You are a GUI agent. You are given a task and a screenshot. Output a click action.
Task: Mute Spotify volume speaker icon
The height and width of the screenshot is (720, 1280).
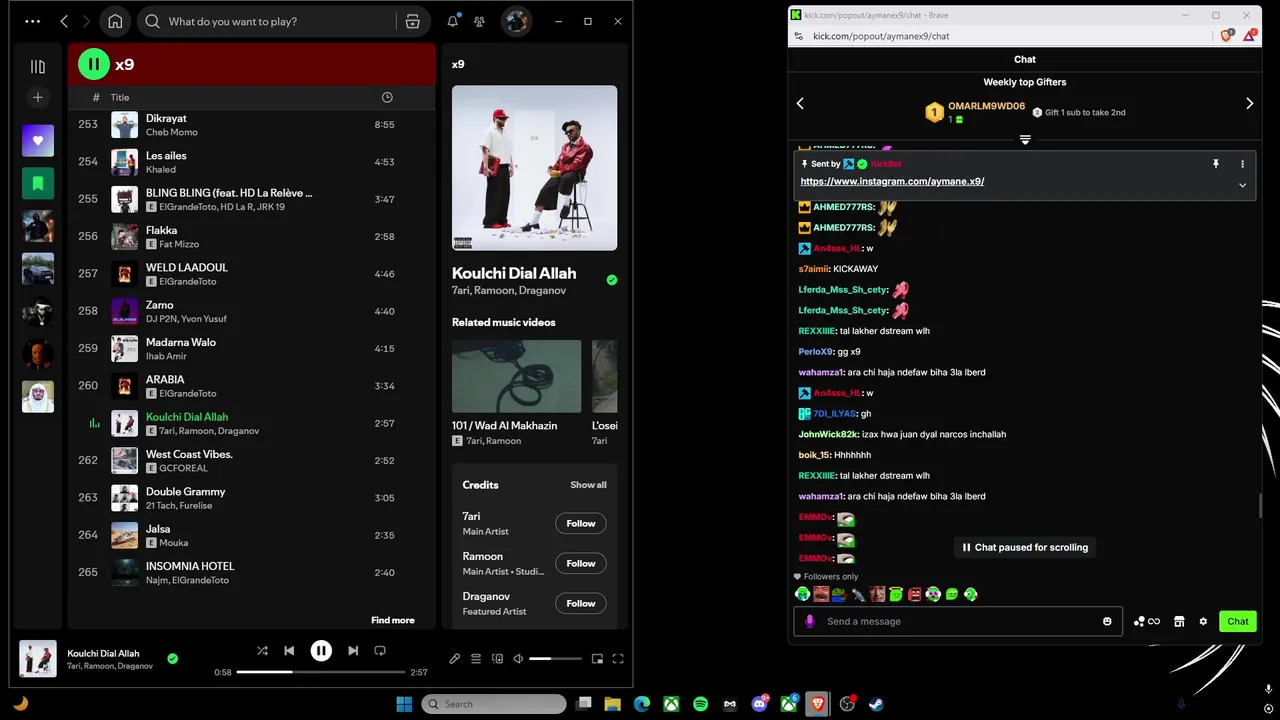(x=518, y=658)
